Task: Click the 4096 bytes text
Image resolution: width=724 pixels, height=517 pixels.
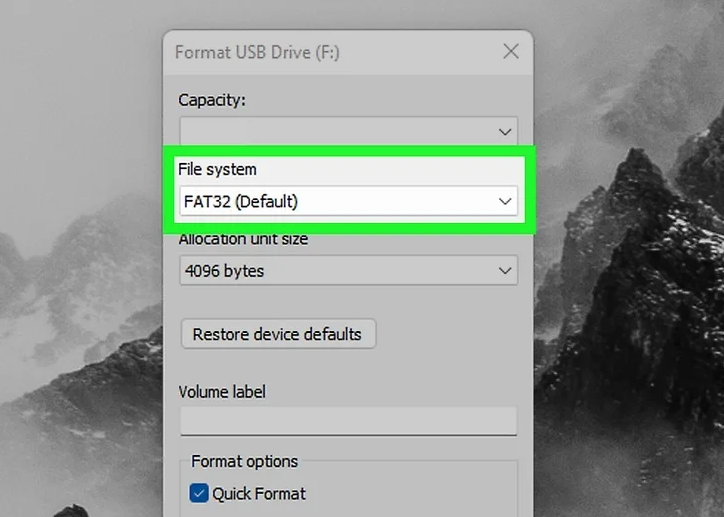Action: tap(225, 270)
